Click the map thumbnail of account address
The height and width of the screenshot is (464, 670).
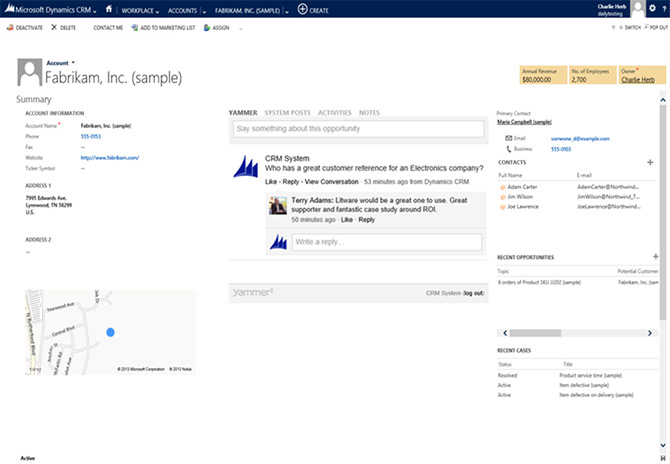pos(110,332)
